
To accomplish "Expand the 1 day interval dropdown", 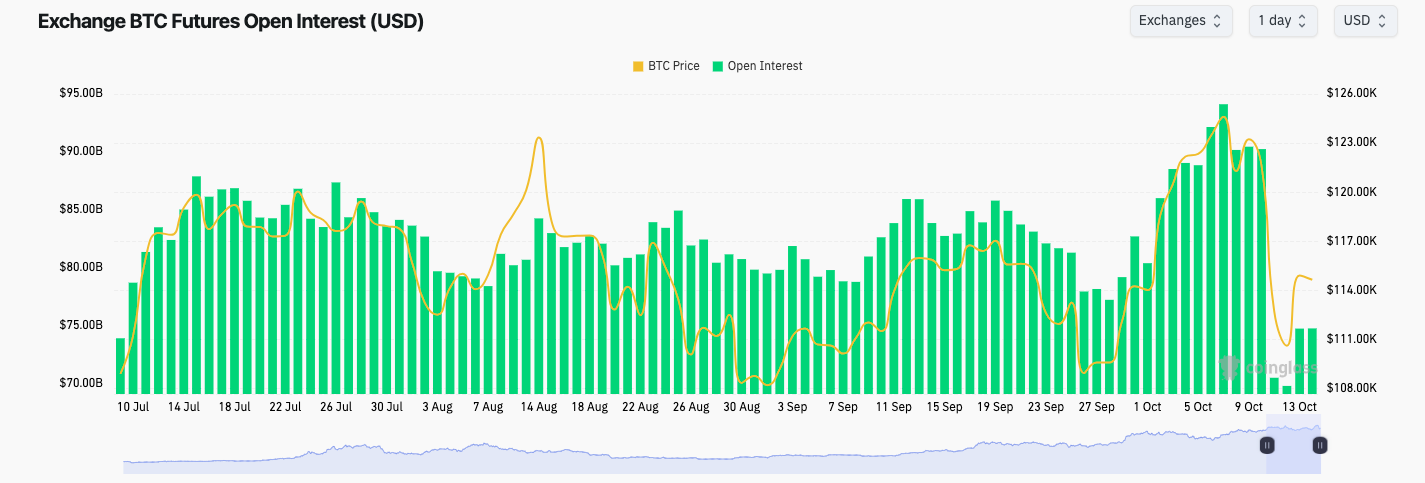I will (1282, 21).
